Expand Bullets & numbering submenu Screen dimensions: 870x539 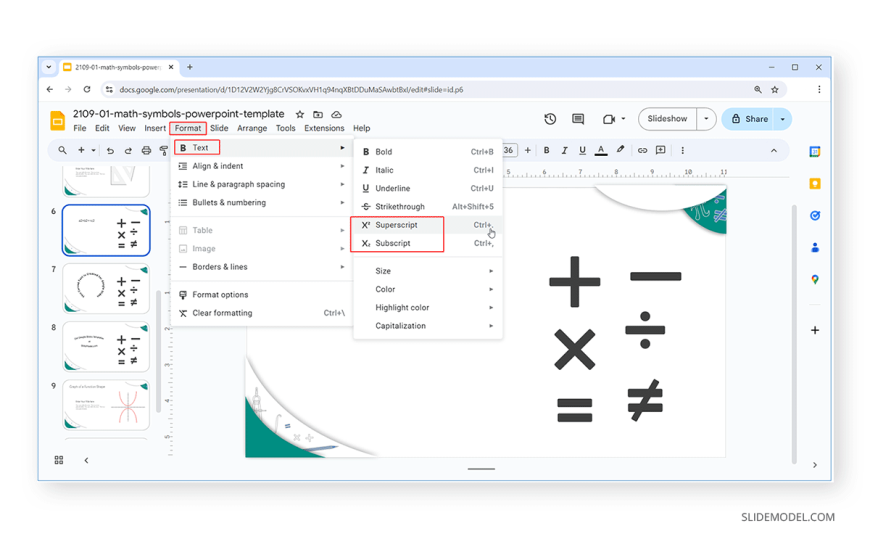coord(261,203)
